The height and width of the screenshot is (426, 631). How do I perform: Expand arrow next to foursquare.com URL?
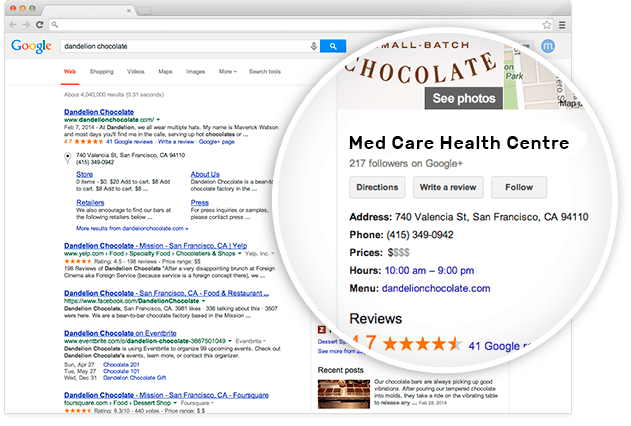(175, 403)
